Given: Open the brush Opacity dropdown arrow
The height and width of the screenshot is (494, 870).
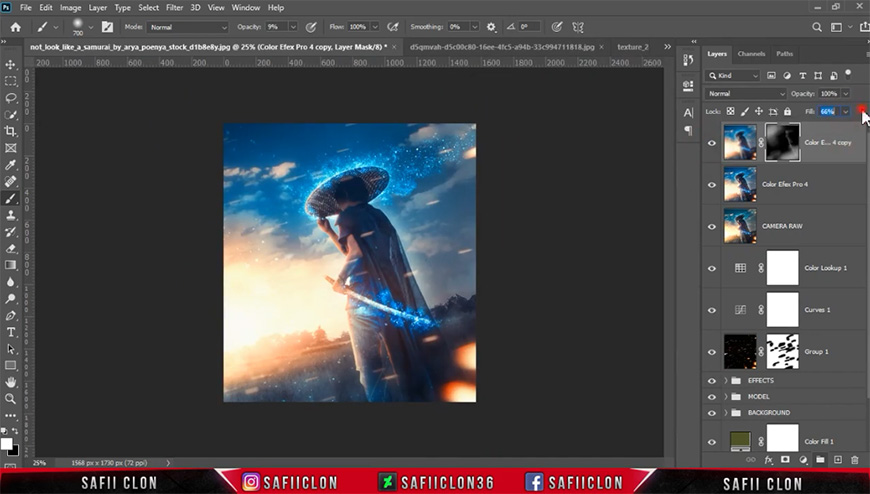Looking at the screenshot, I should click(x=293, y=27).
